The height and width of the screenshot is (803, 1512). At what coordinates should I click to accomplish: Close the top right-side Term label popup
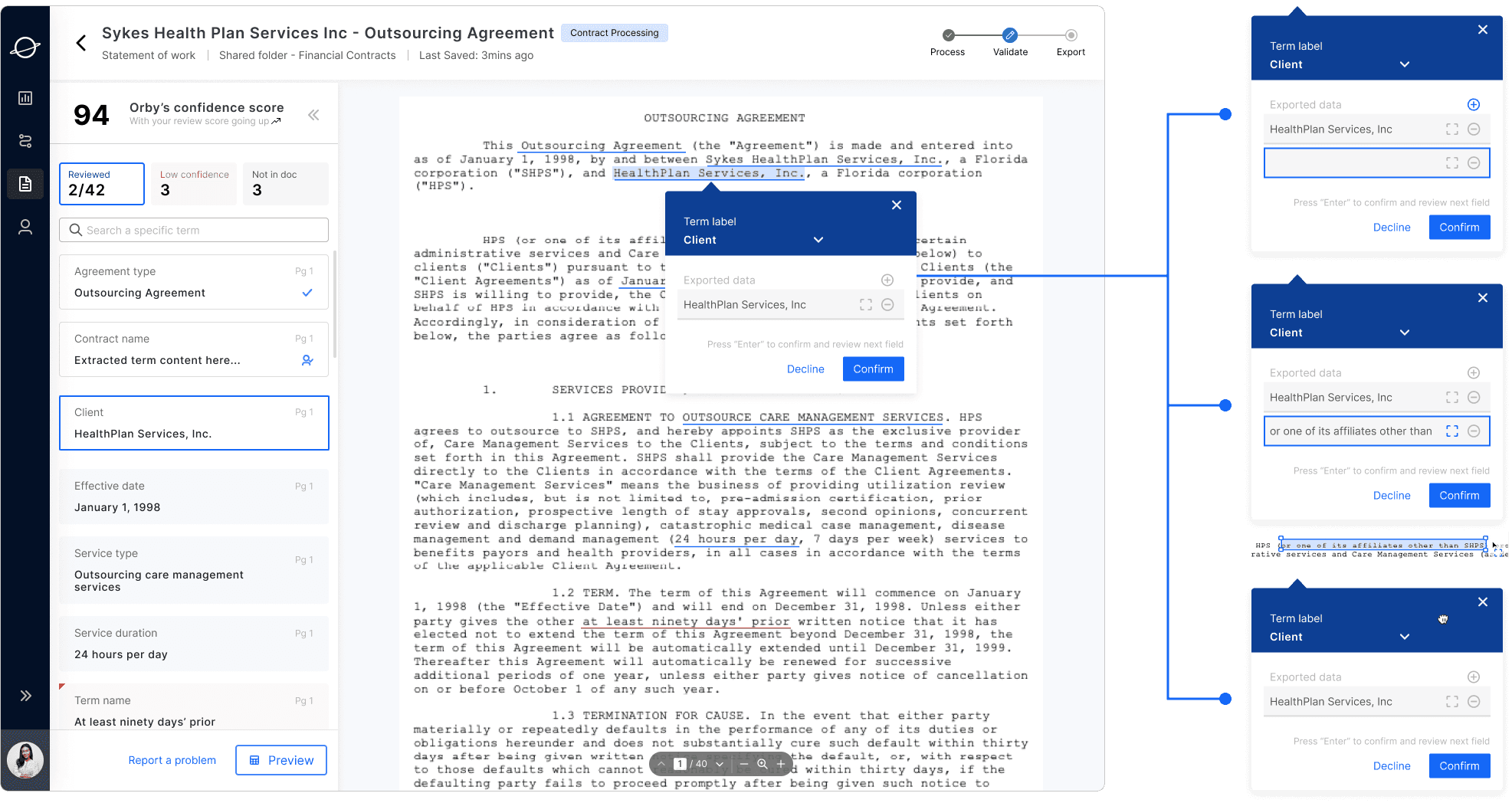[1483, 30]
